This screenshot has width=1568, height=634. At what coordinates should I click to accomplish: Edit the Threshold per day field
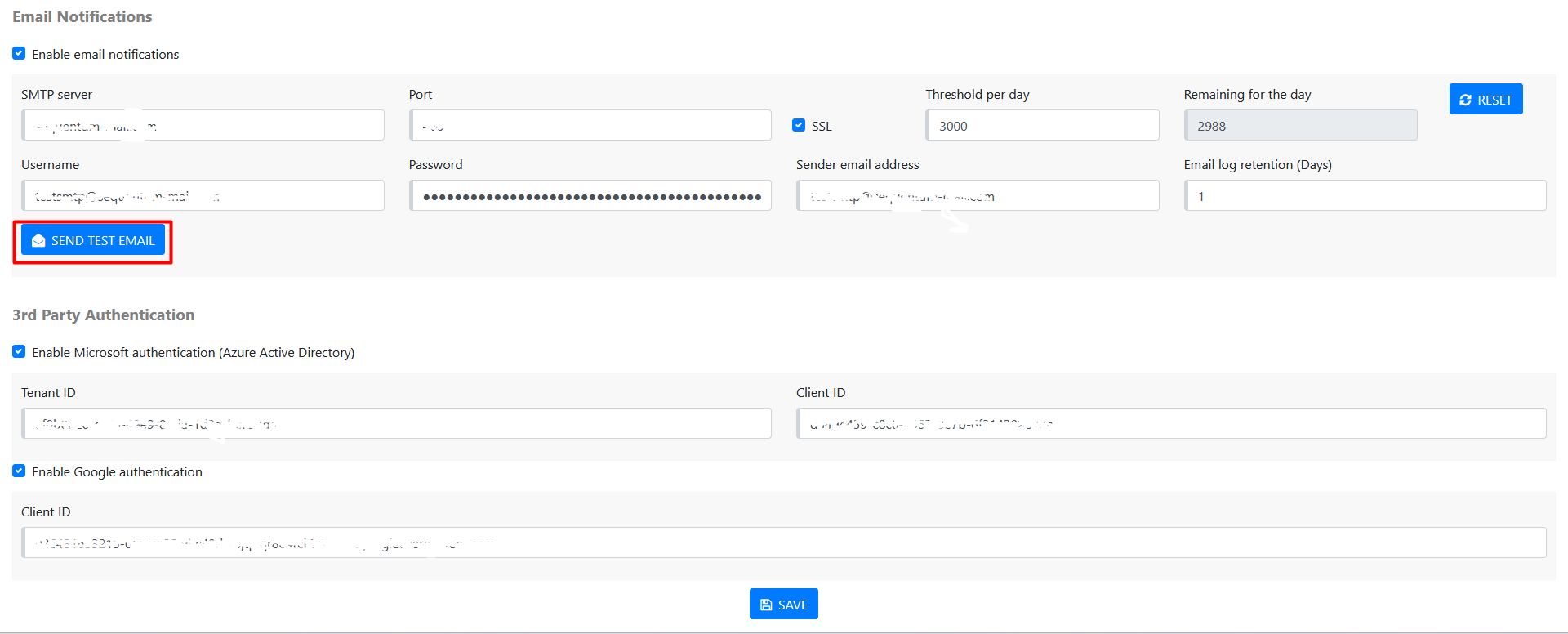tap(1042, 126)
